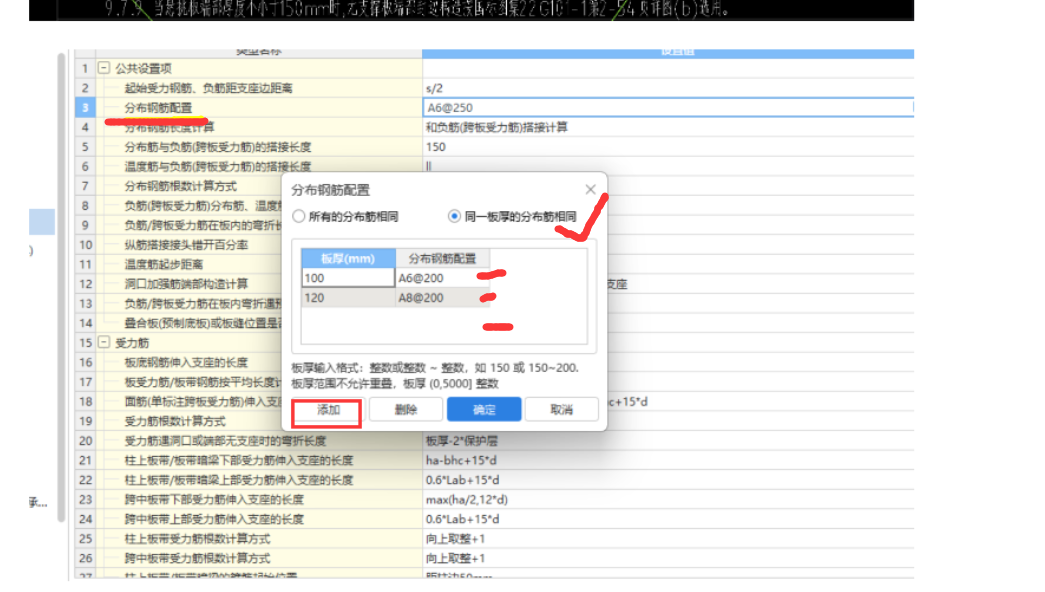Click the vertical scrollbar left of the table
Screen dimensions: 1045x592
(x=61, y=287)
